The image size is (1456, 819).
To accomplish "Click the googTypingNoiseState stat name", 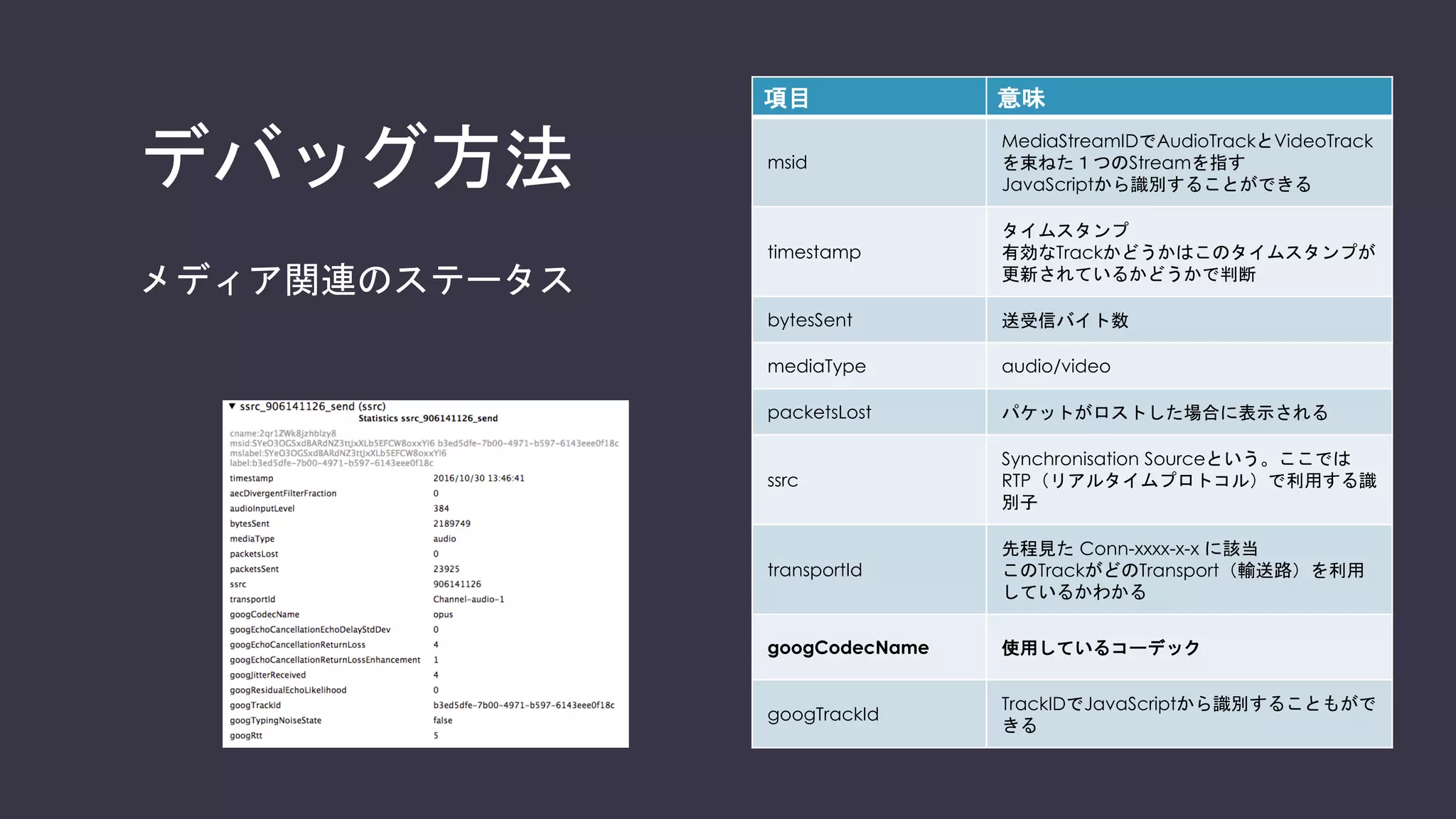I will click(x=275, y=720).
